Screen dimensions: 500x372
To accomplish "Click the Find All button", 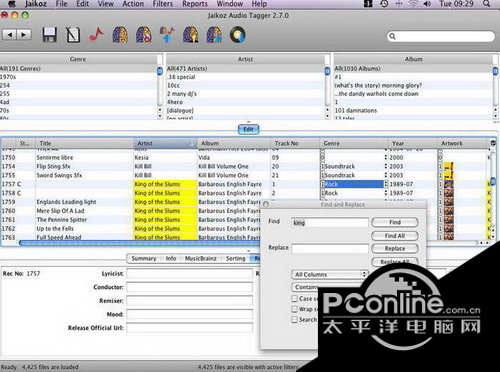I will (395, 236).
